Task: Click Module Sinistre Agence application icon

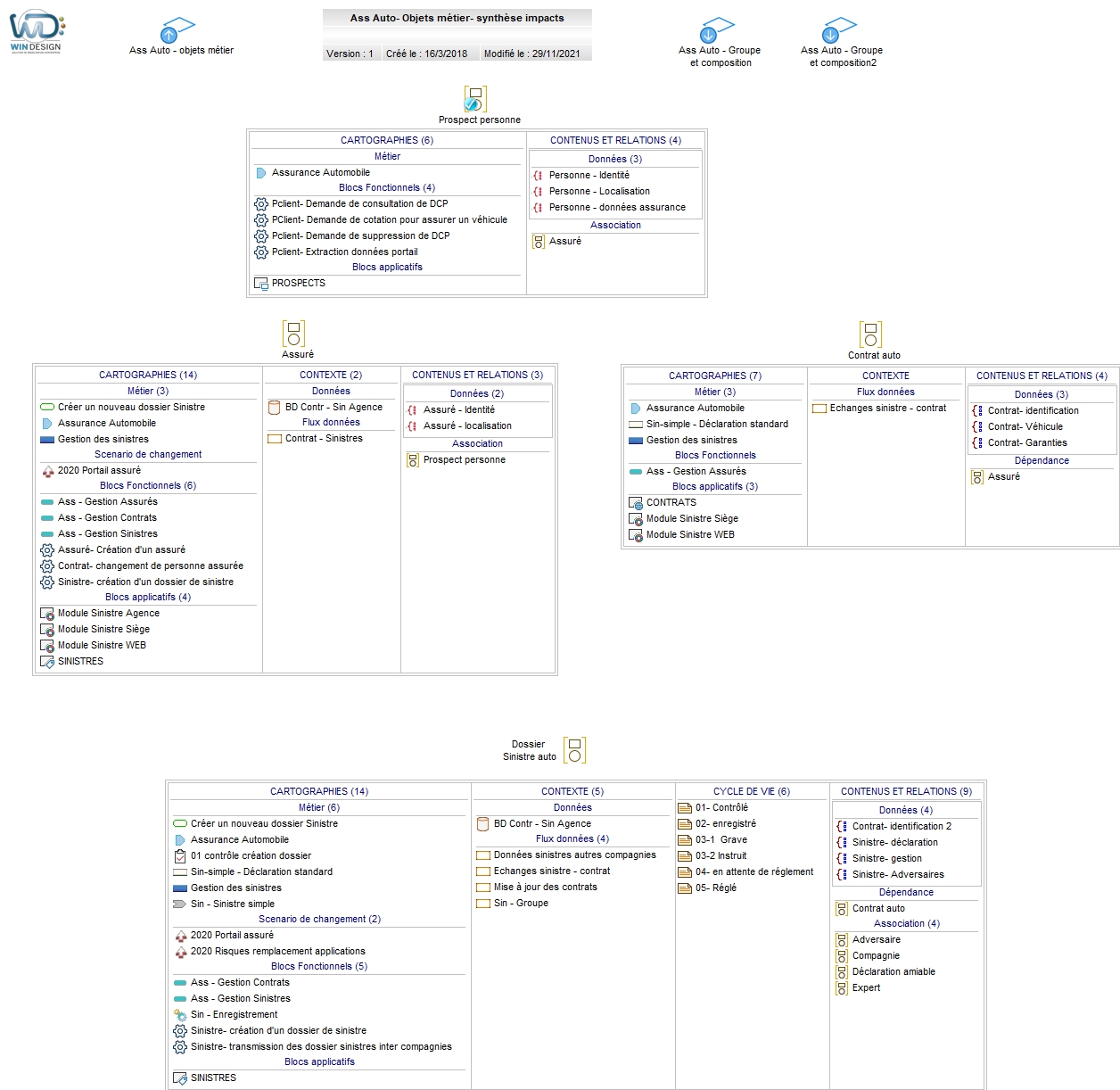Action: (x=47, y=614)
